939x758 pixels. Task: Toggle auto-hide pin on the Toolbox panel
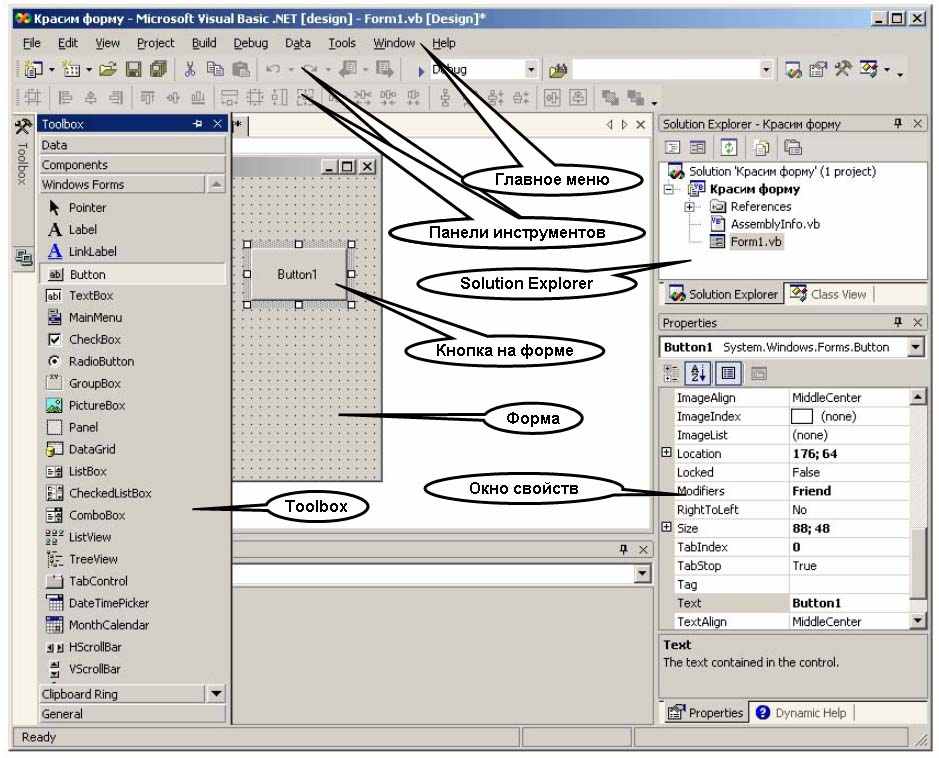tap(198, 124)
